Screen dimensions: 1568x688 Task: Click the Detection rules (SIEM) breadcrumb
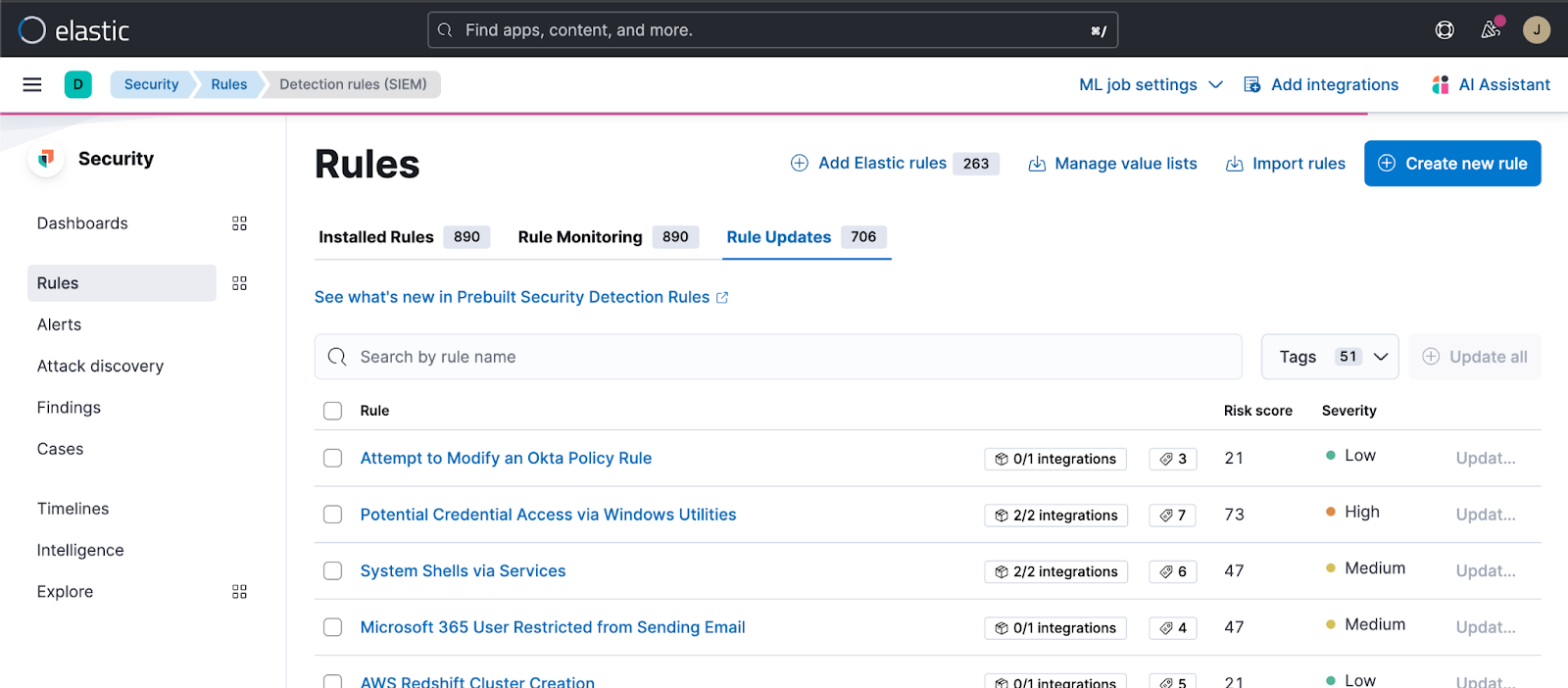[353, 84]
